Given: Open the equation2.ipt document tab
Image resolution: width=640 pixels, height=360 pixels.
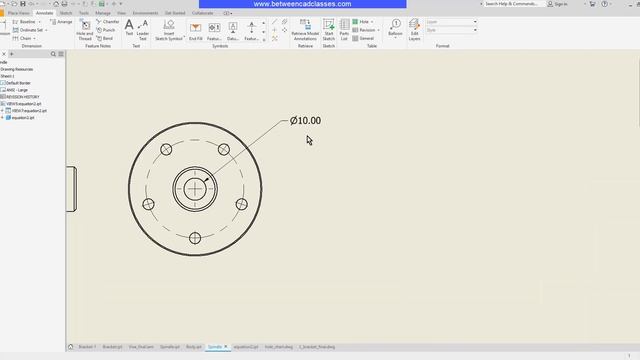Looking at the screenshot, I should (246, 347).
